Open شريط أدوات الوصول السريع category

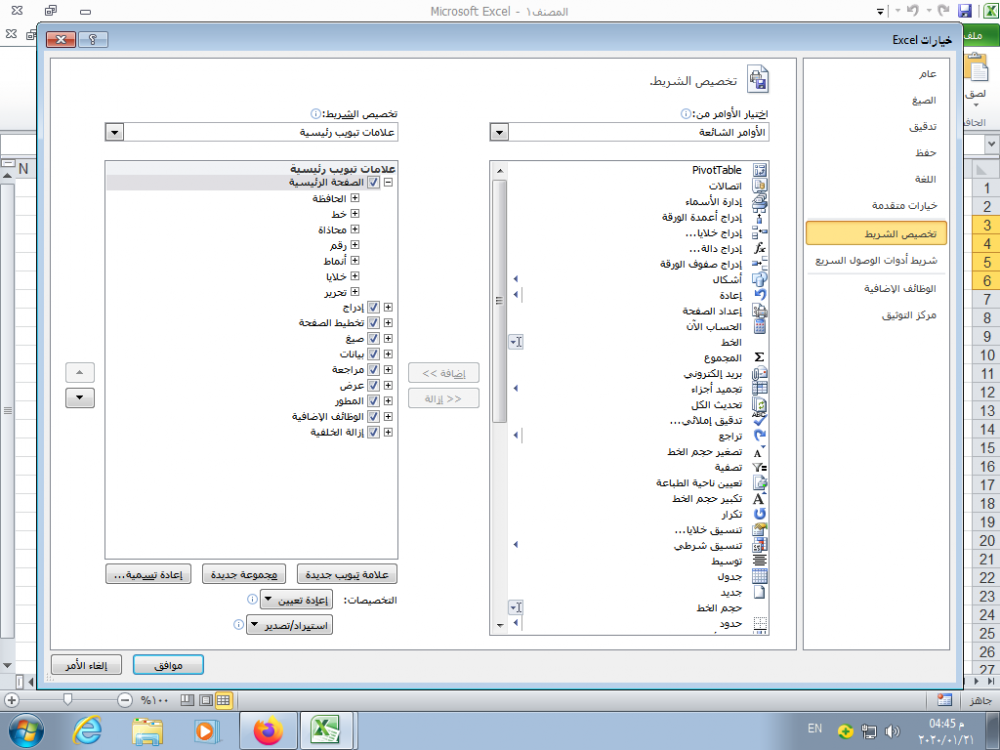tap(876, 260)
